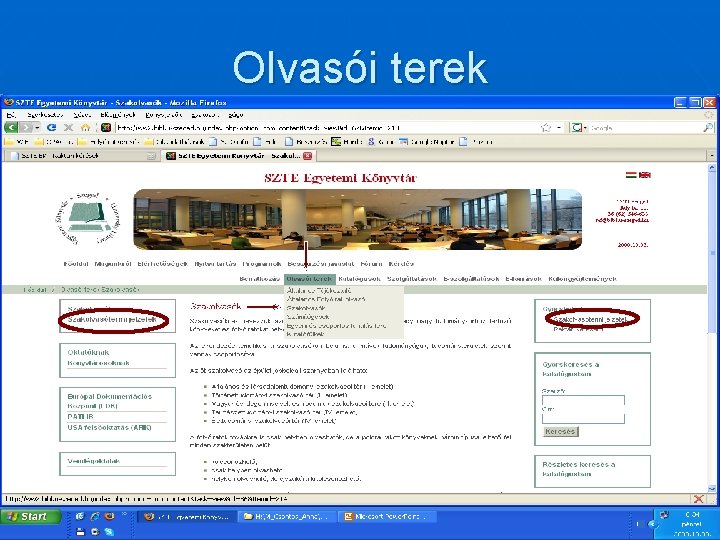Open the Eszközök menu
Image resolution: width=720 pixels, height=540 pixels.
(205, 115)
